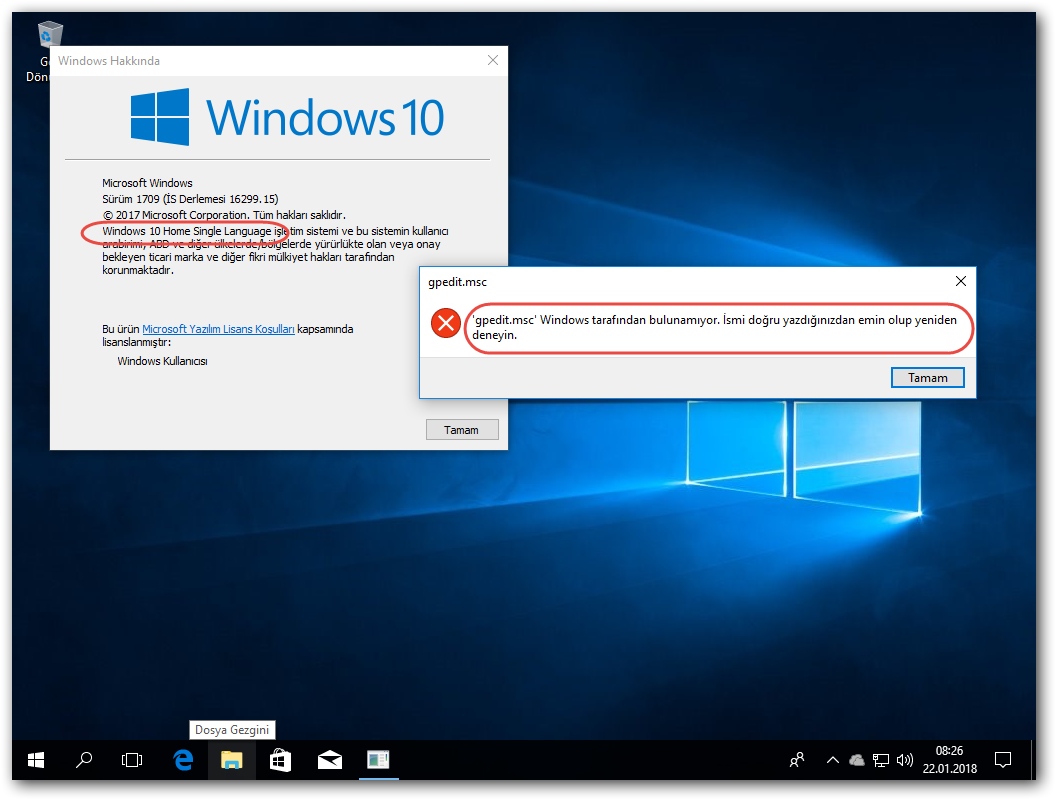Click gpedit.msc dialog title bar text
Screen dimensions: 1056x800
click(457, 281)
